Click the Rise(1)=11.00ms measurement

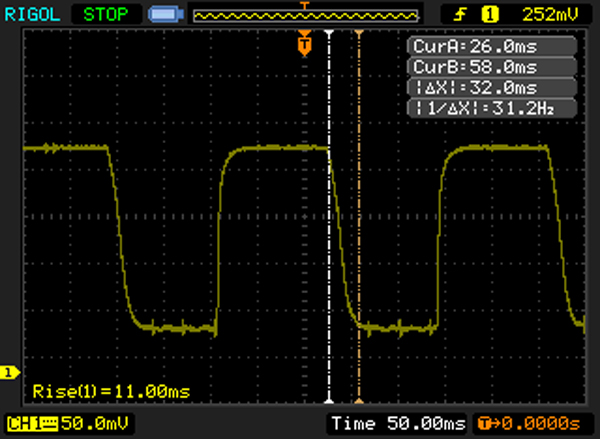(x=111, y=392)
